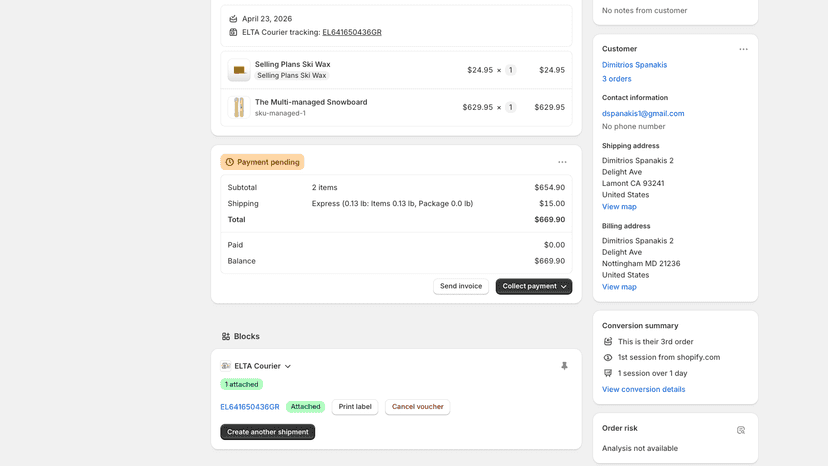
Task: Click the Blocks section icon
Action: tap(226, 337)
